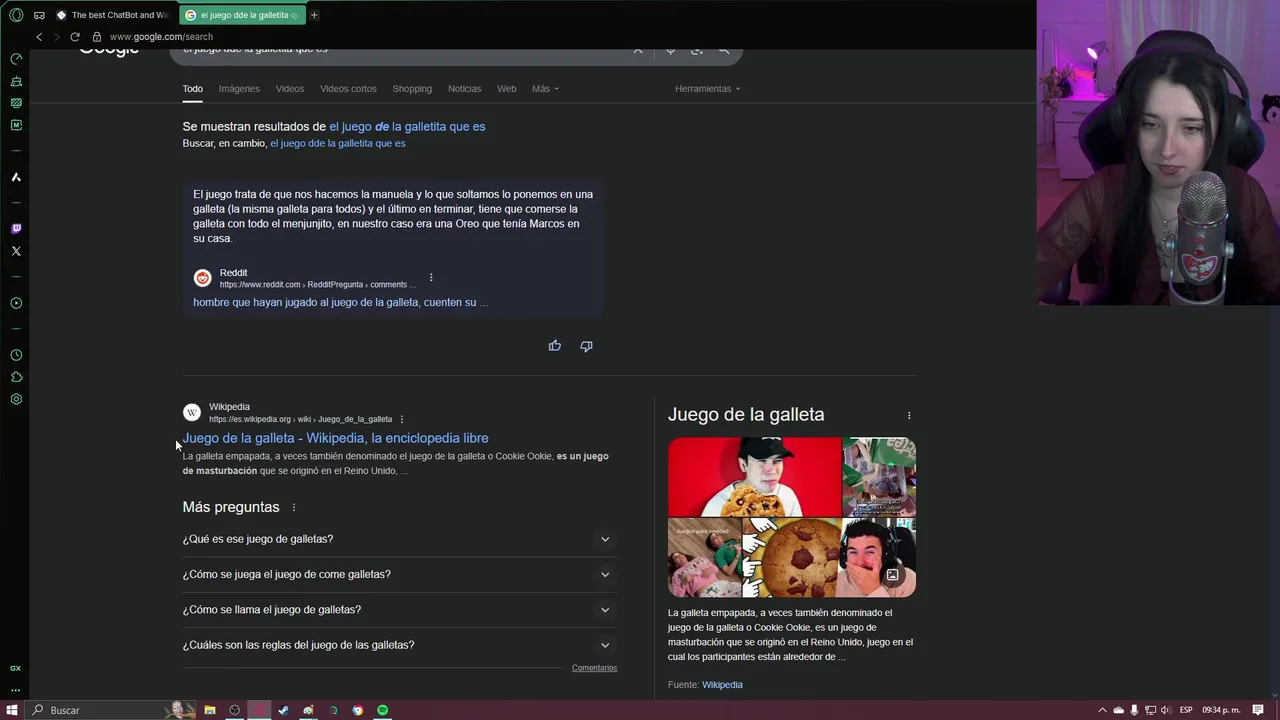Open File Explorer from the taskbar

pos(210,710)
